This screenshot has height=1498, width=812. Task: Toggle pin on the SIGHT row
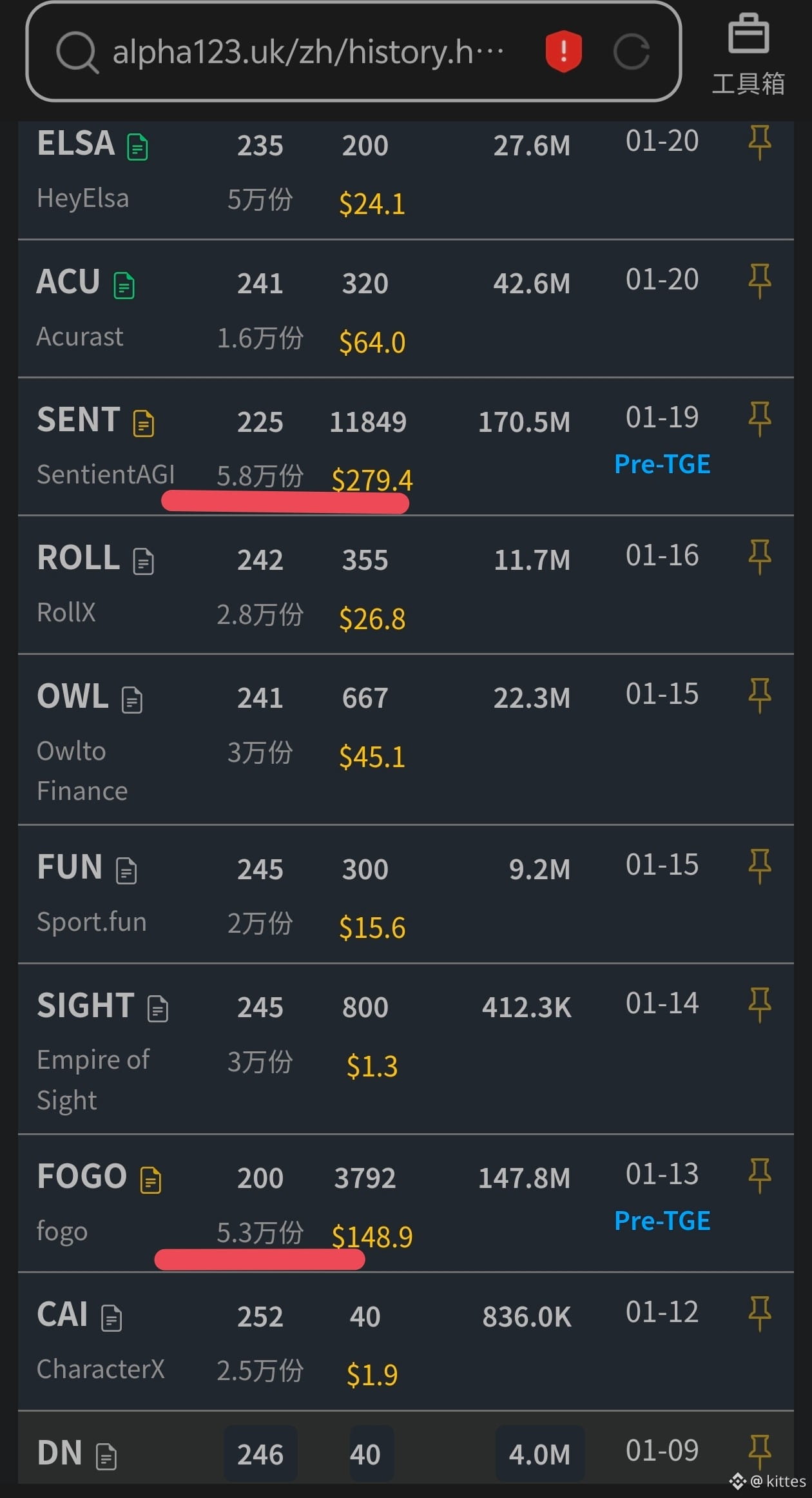click(x=760, y=1004)
